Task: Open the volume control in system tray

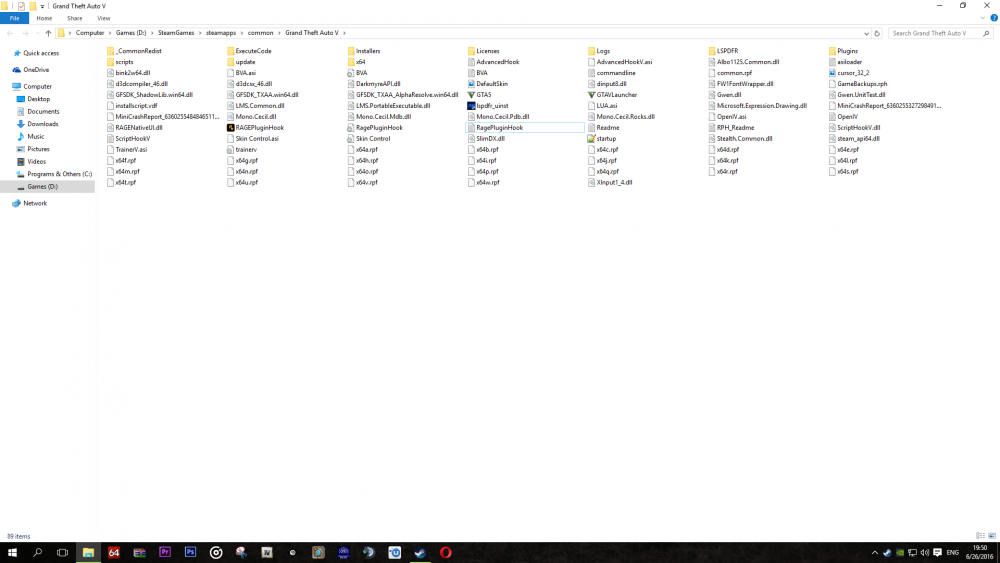Action: click(925, 552)
